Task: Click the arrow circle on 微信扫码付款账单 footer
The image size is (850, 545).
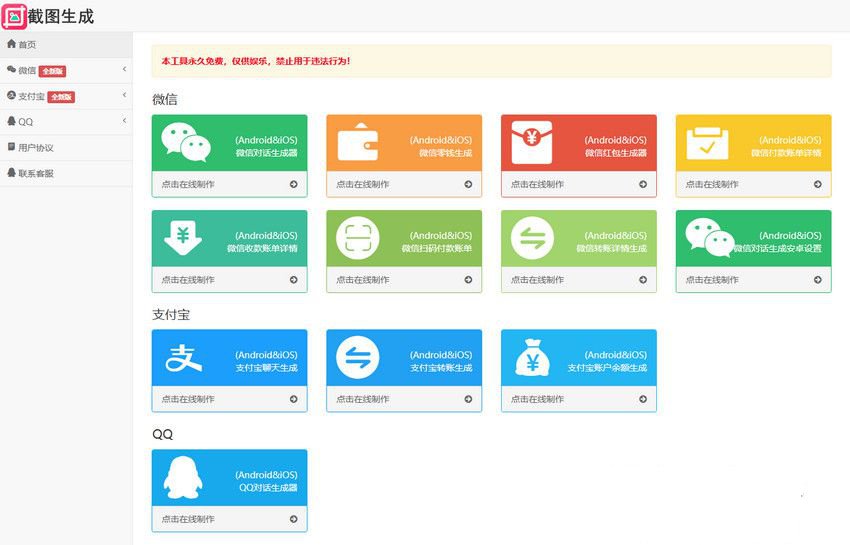Action: pos(468,280)
